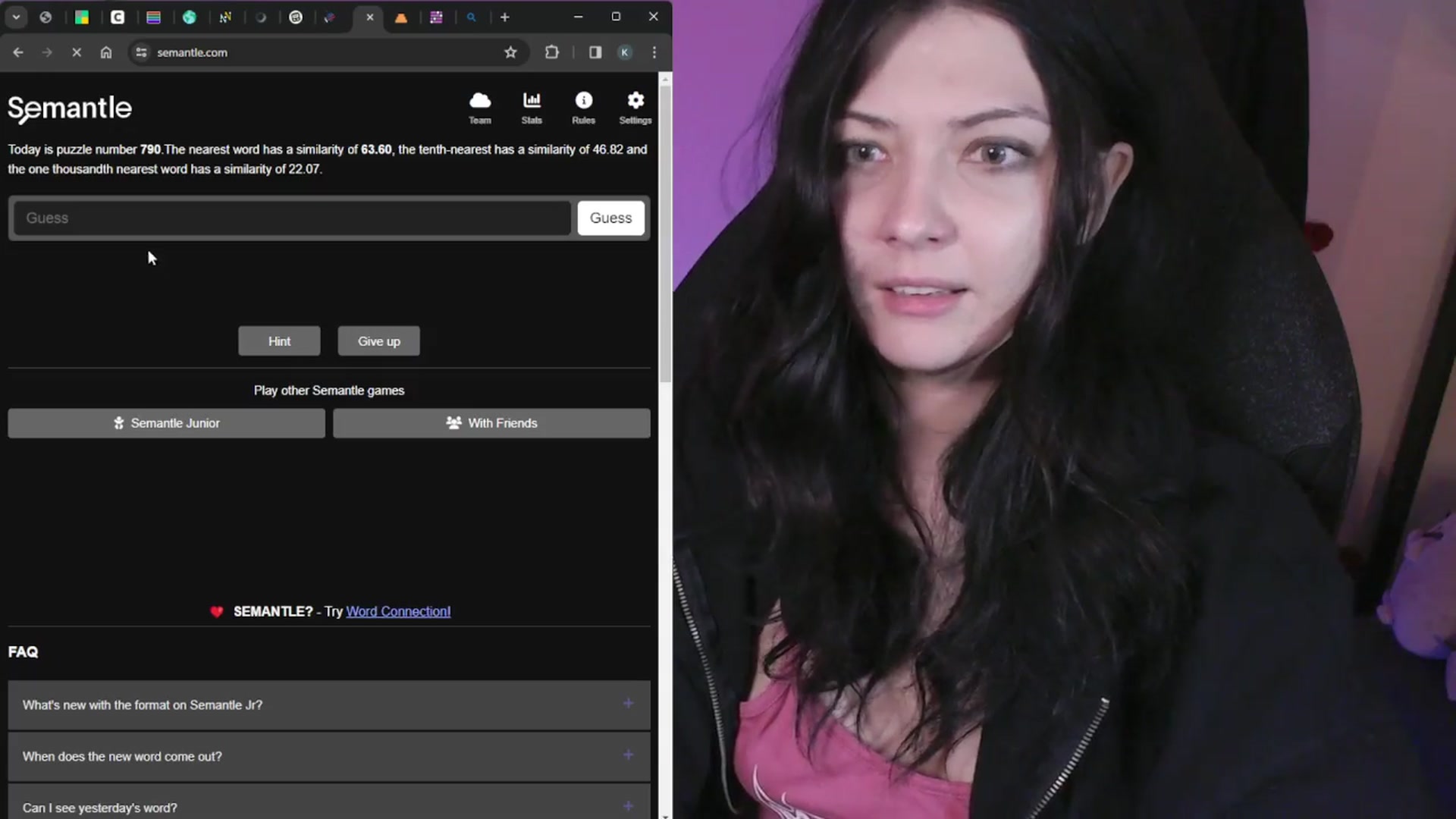Viewport: 1456px width, 819px height.
Task: Open the Settings gear icon
Action: click(635, 108)
